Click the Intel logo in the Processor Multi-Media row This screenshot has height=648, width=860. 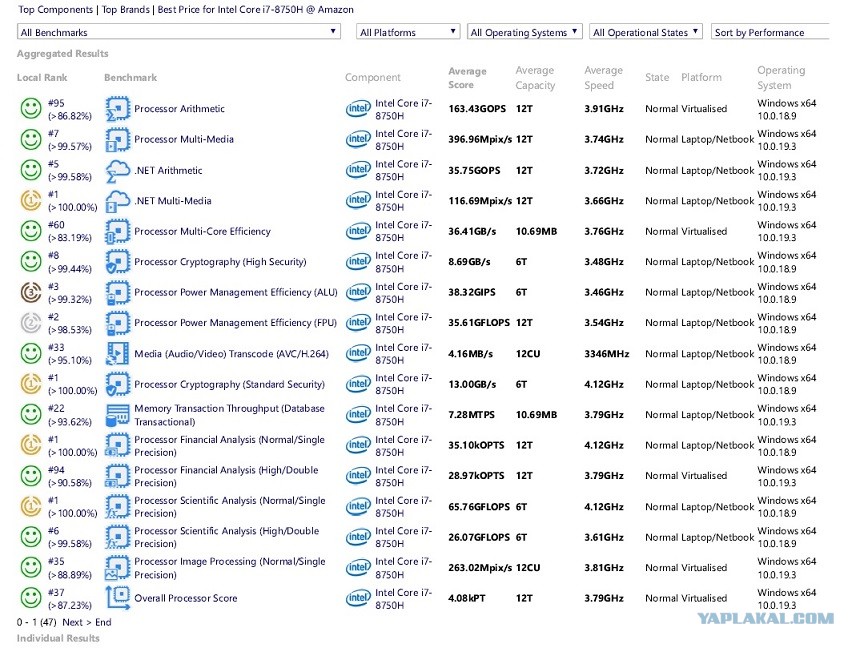tap(358, 139)
